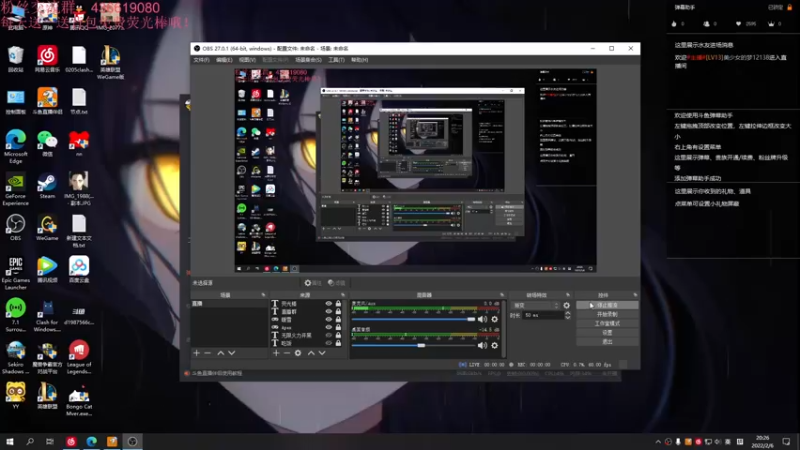Screen dimensions: 800x450
Task: Show the hidden 无限火力 text source
Action: (x=329, y=335)
